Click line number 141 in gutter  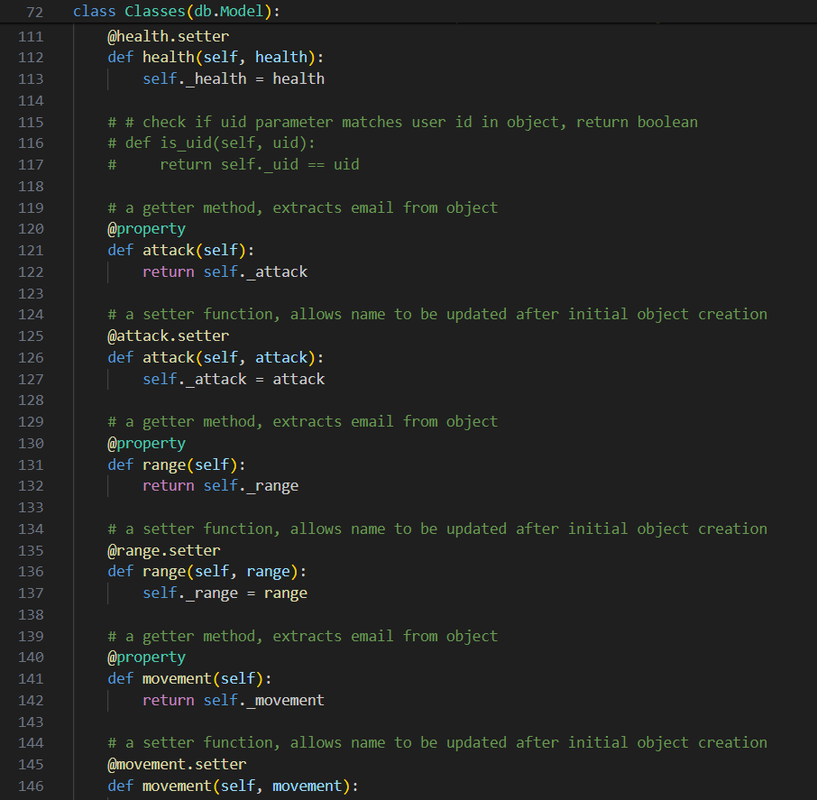[31, 679]
